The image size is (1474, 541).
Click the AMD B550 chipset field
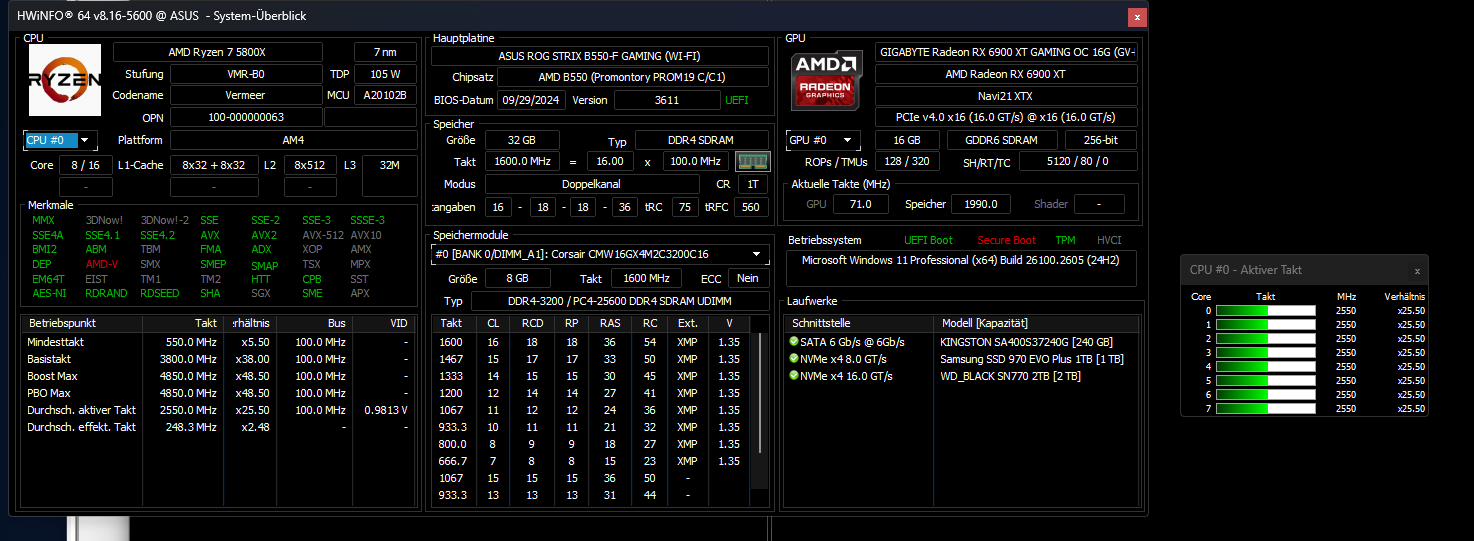pyautogui.click(x=633, y=77)
